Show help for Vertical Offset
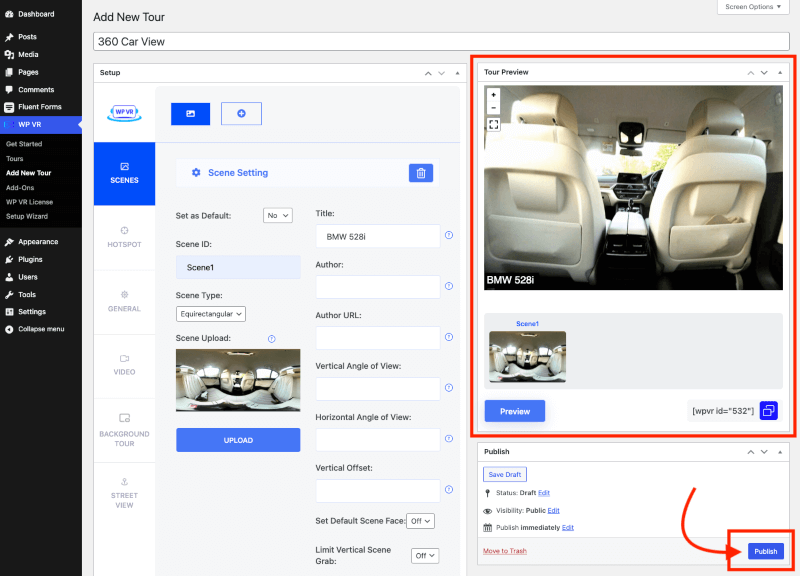Viewport: 800px width, 576px height. point(449,490)
